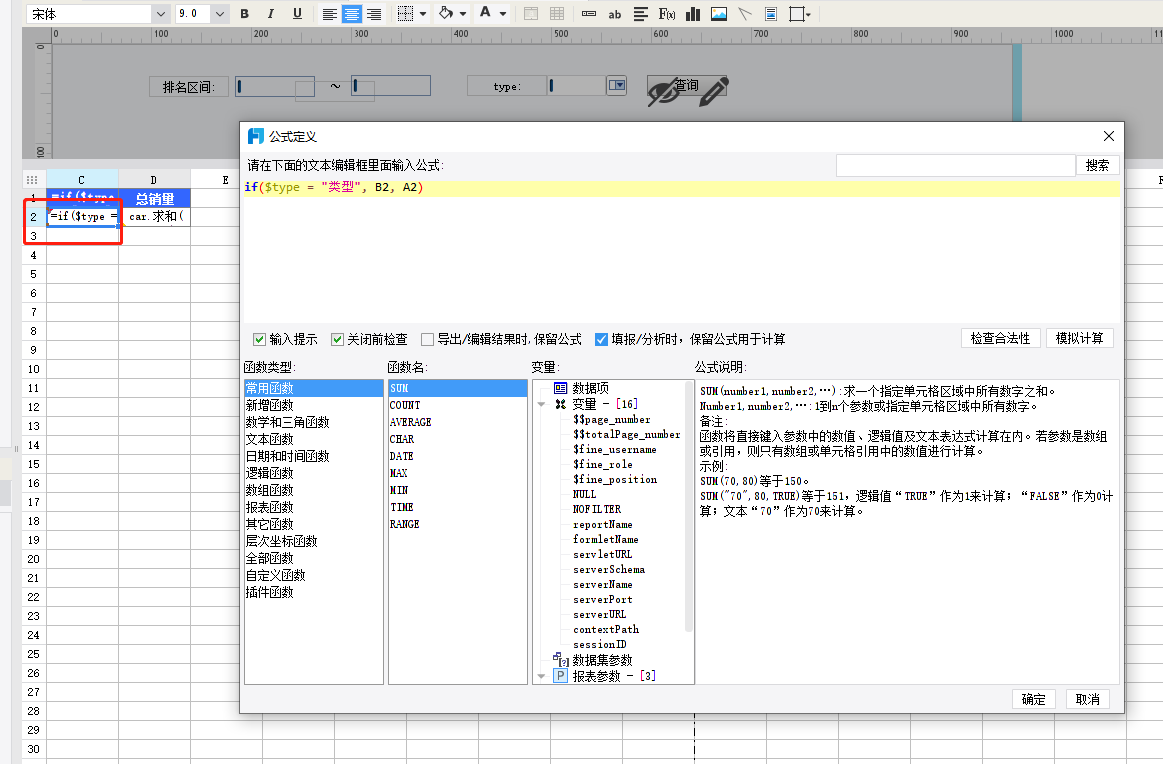Toggle bold text formatting
The image size is (1163, 764).
[x=244, y=14]
